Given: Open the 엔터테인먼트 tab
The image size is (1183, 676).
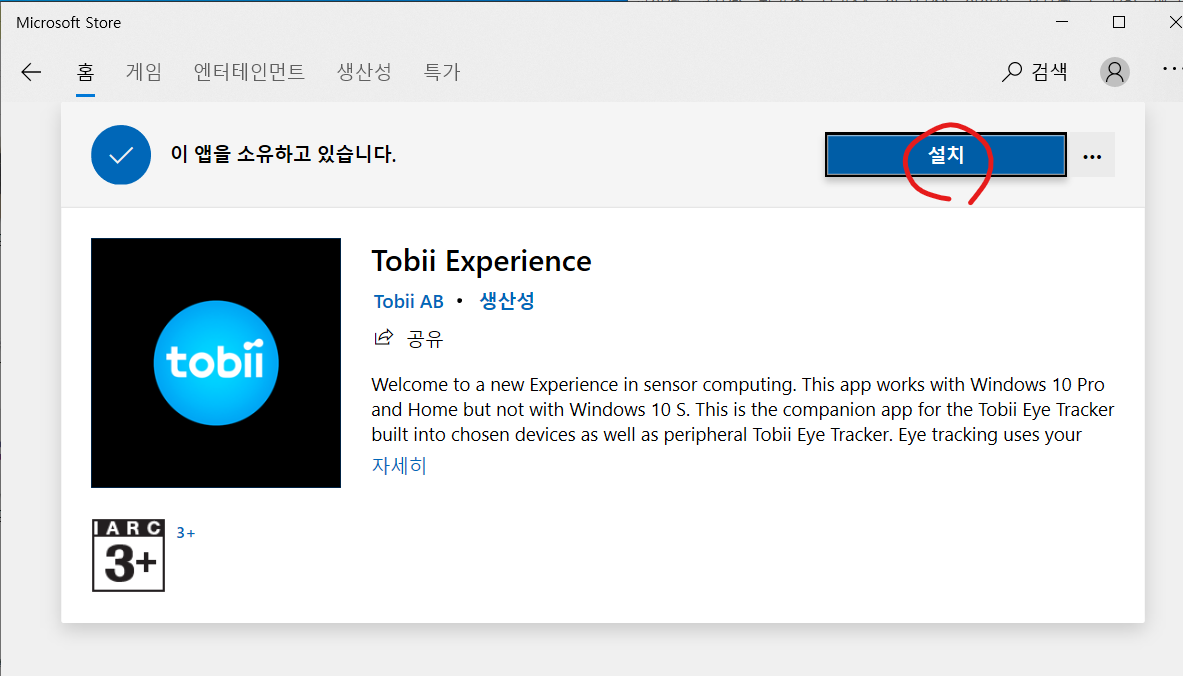Looking at the screenshot, I should tap(249, 72).
